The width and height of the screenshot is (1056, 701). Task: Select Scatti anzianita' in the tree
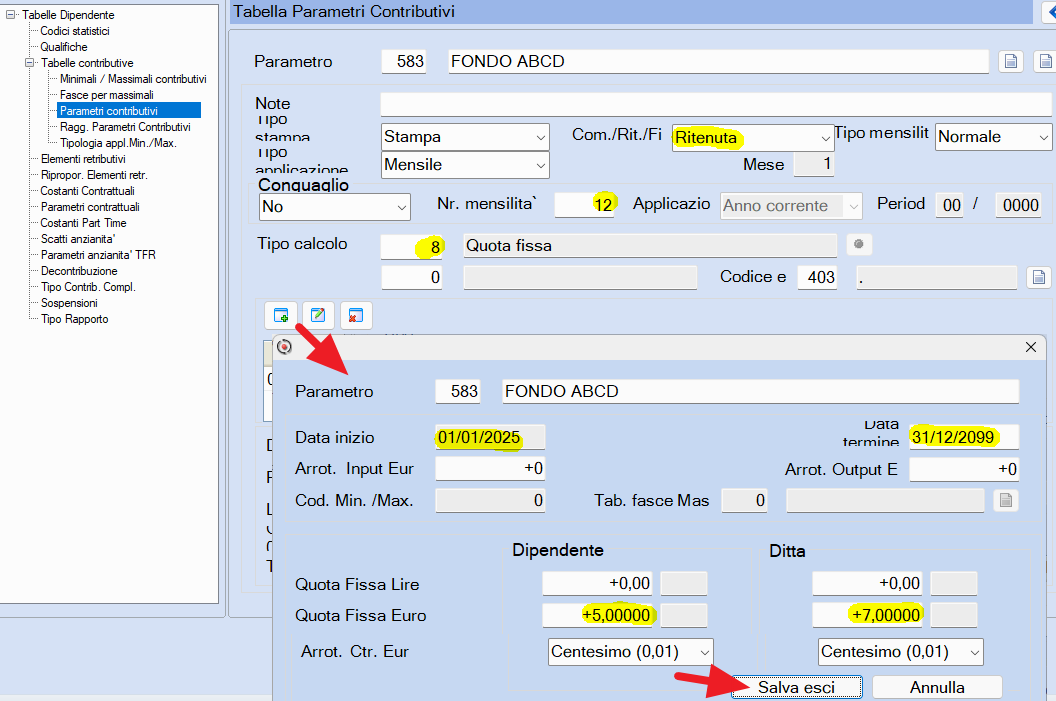pos(78,239)
